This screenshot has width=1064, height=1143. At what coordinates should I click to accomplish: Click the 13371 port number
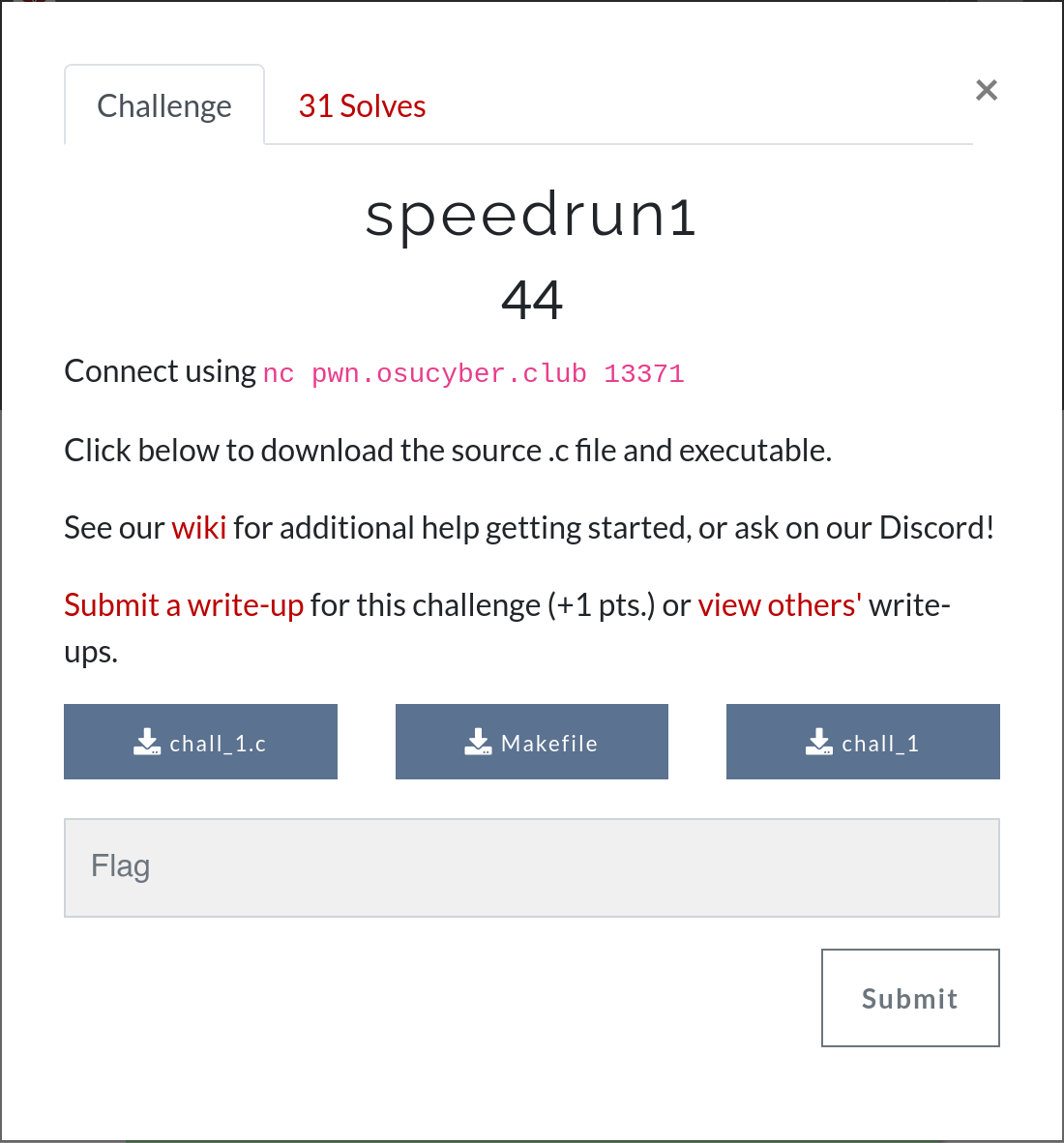pyautogui.click(x=644, y=374)
